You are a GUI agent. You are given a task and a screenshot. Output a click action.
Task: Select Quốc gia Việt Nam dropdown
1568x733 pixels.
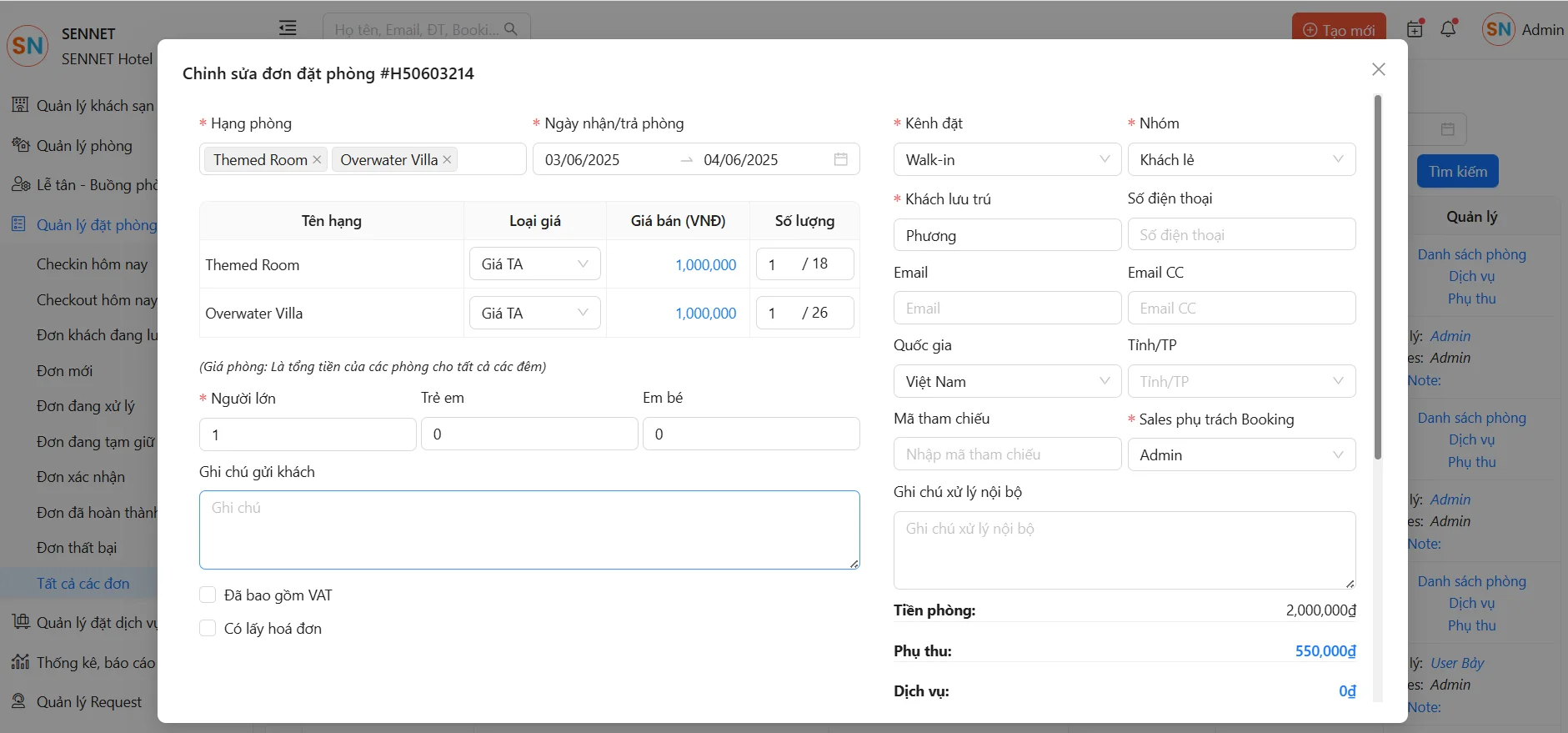click(1007, 381)
